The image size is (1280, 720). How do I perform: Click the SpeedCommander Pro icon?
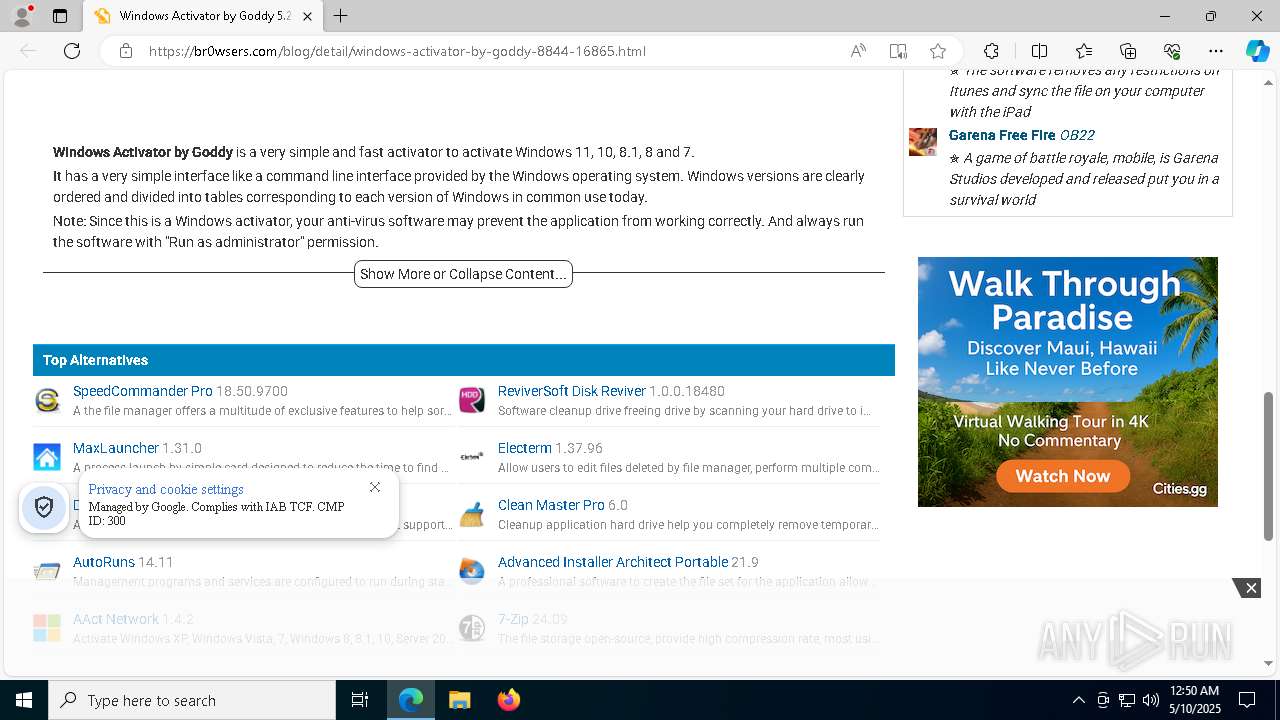click(x=47, y=400)
